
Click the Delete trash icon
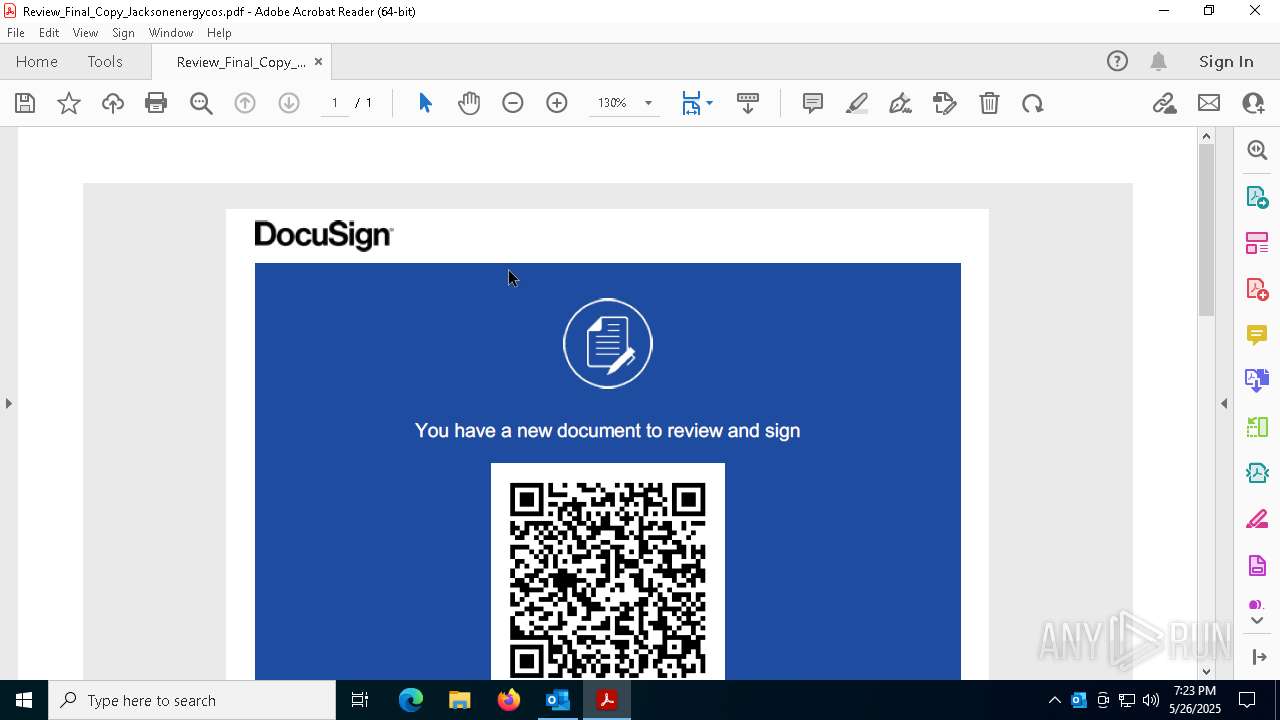tap(989, 103)
